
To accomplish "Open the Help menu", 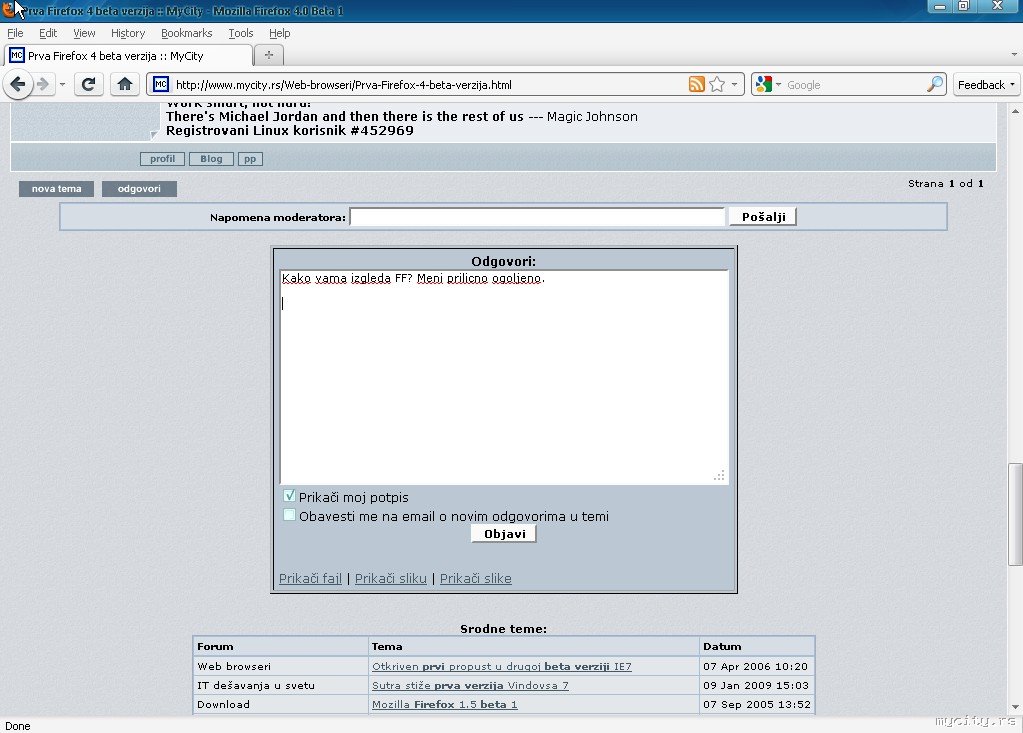I will (x=279, y=33).
